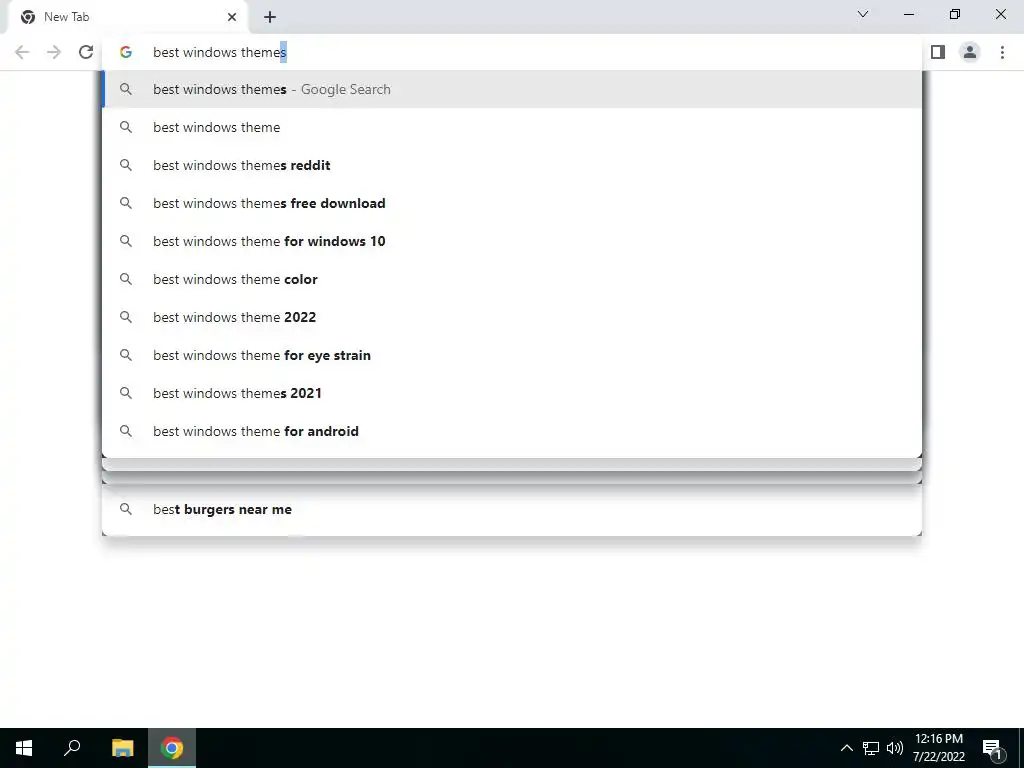Open File Explorer from taskbar

(122, 748)
